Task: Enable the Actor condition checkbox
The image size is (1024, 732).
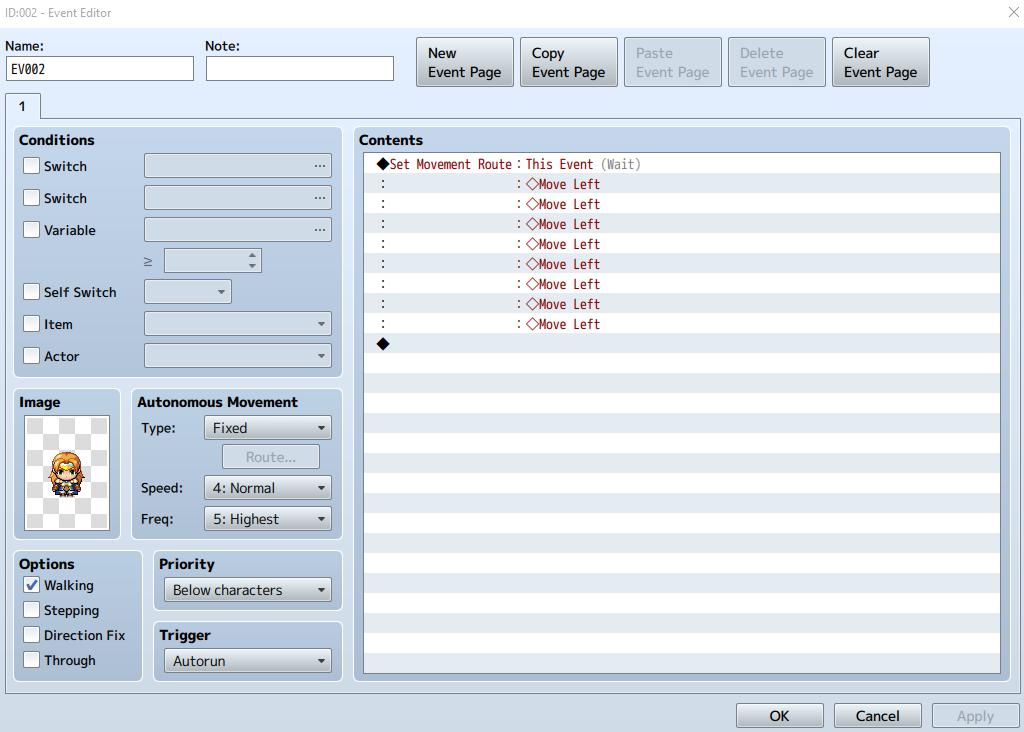Action: pyautogui.click(x=31, y=355)
